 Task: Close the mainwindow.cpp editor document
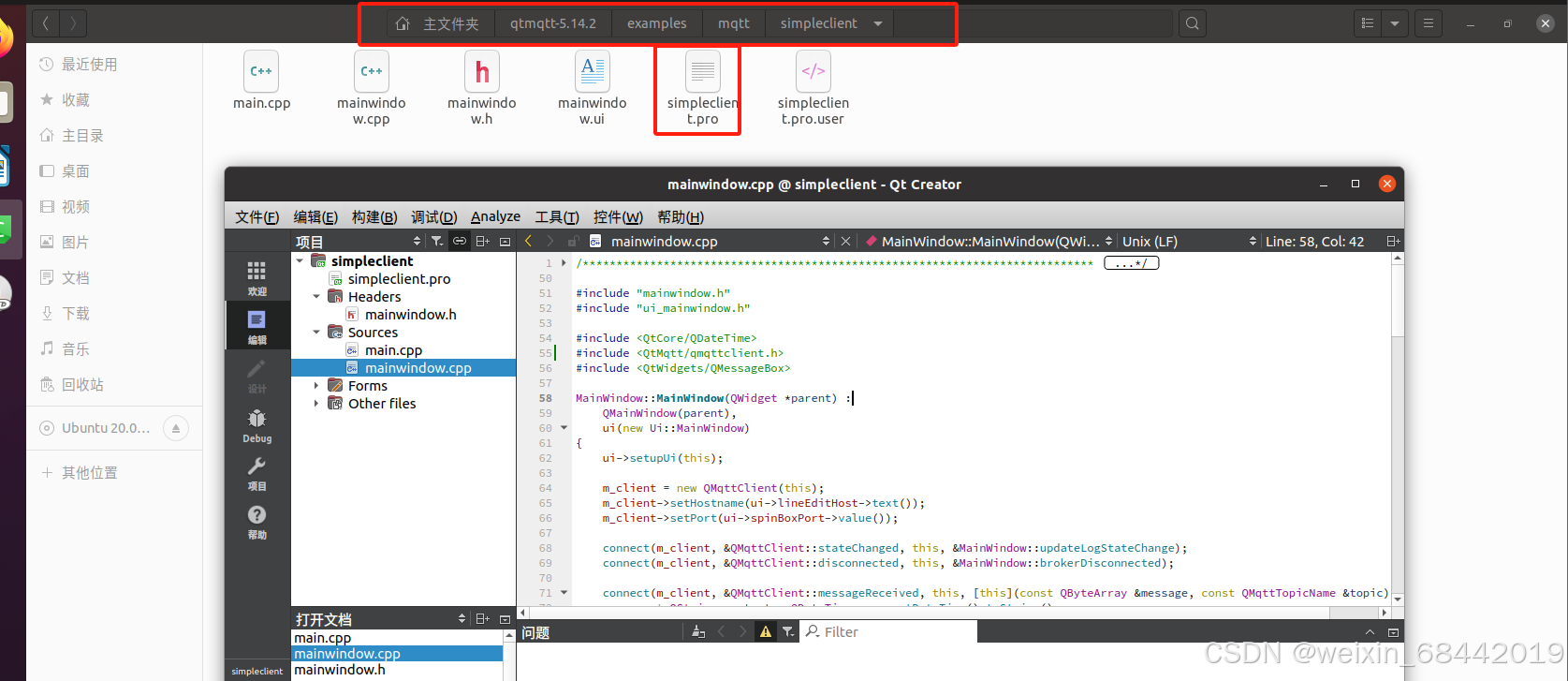click(846, 241)
